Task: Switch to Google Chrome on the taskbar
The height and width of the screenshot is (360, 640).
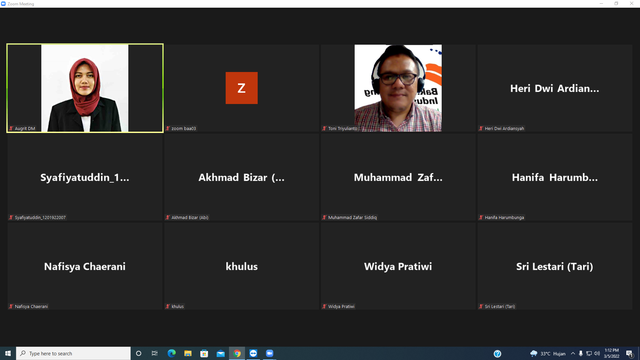Action: point(237,353)
